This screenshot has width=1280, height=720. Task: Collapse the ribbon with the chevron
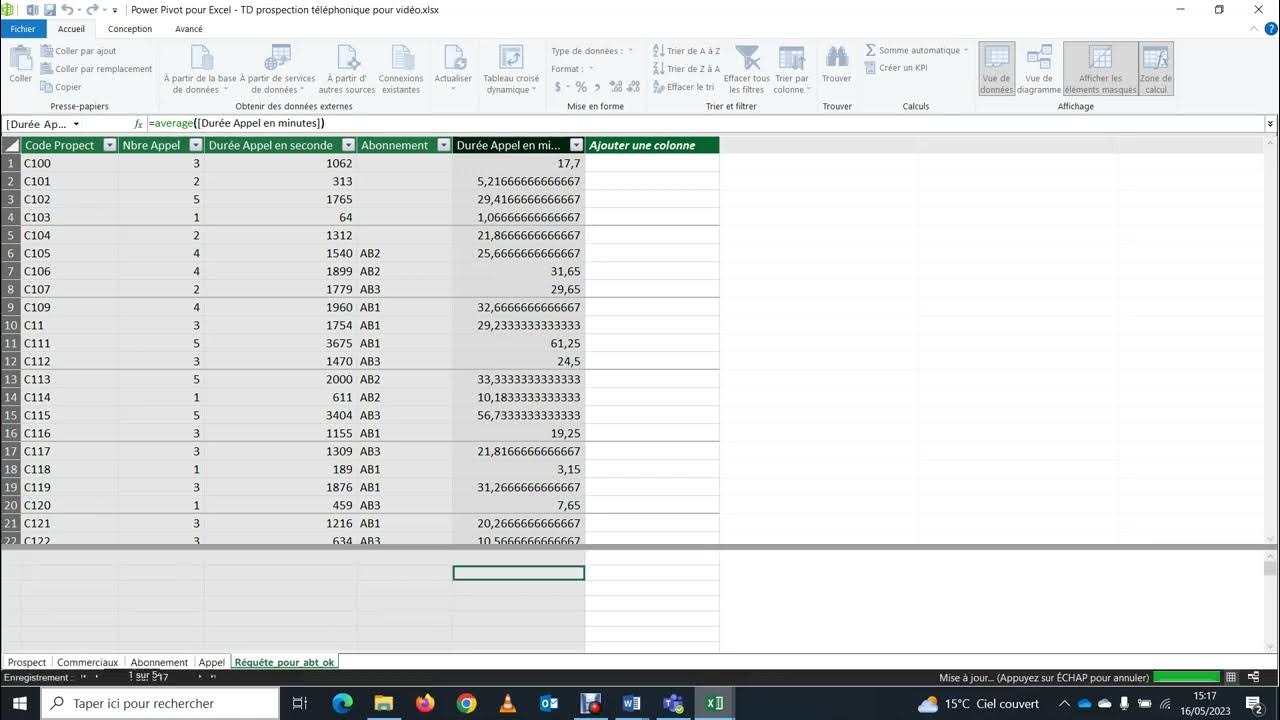(1253, 29)
